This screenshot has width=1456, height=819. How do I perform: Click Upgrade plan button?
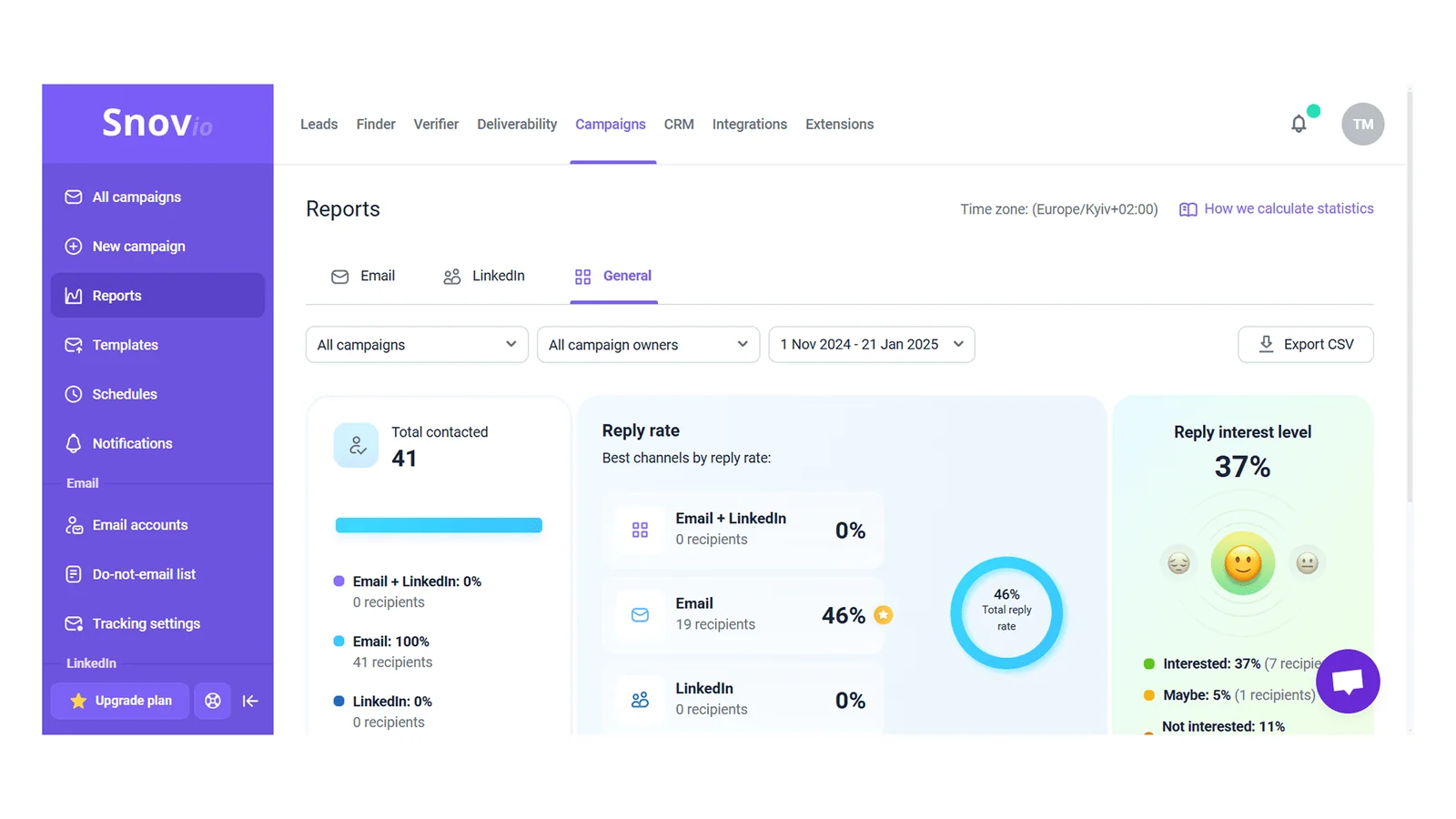click(x=120, y=701)
